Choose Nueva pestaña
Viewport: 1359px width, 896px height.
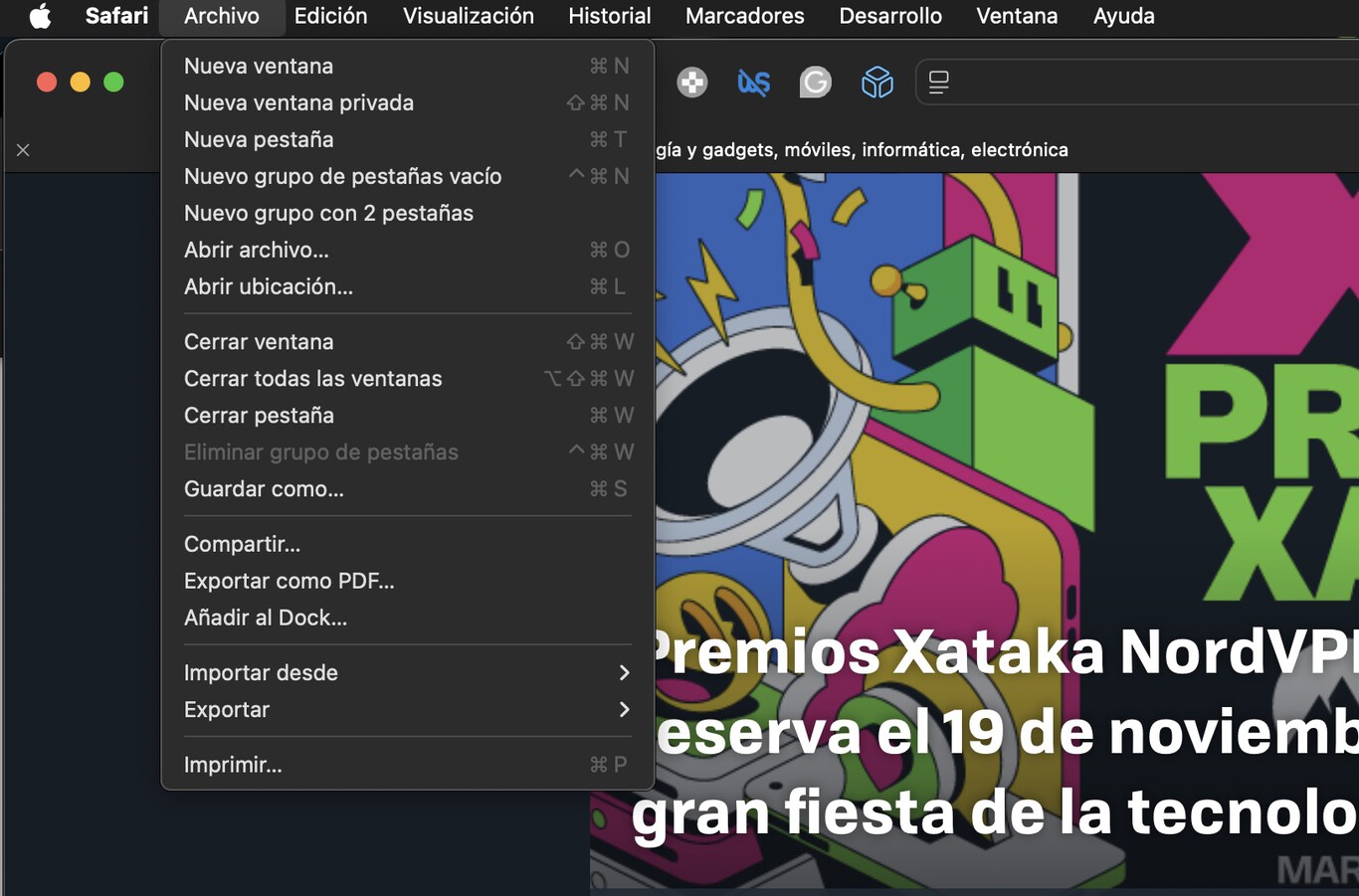[407, 139]
